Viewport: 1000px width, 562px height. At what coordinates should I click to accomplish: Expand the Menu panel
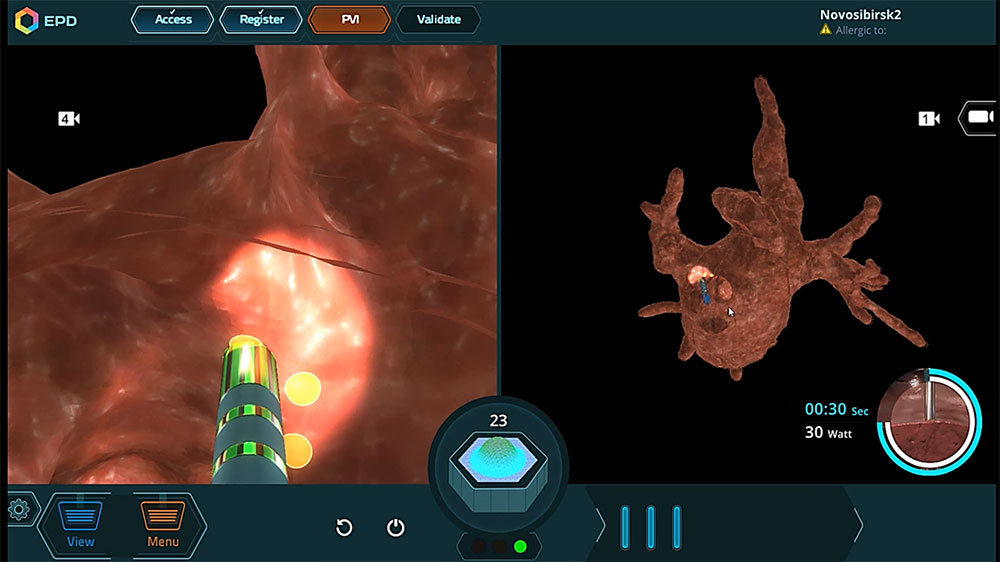[163, 523]
